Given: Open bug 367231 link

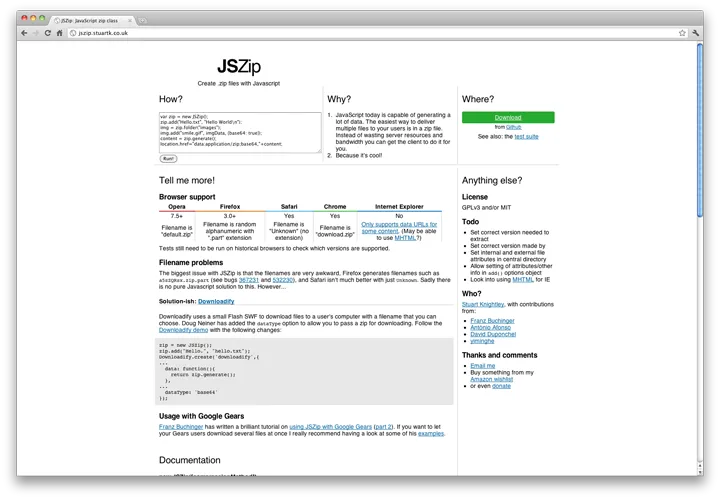Looking at the screenshot, I should pyautogui.click(x=249, y=280).
